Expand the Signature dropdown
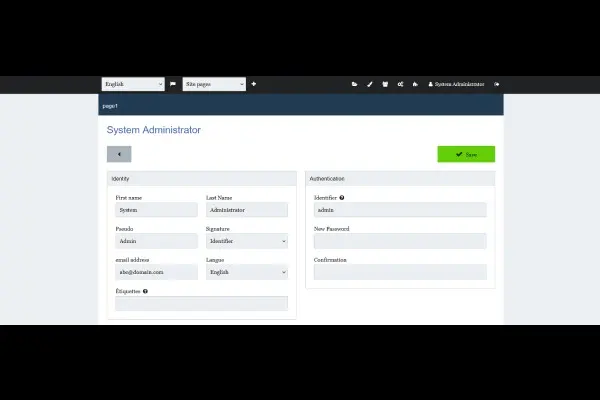Screen dimensions: 600x400 (x=246, y=241)
